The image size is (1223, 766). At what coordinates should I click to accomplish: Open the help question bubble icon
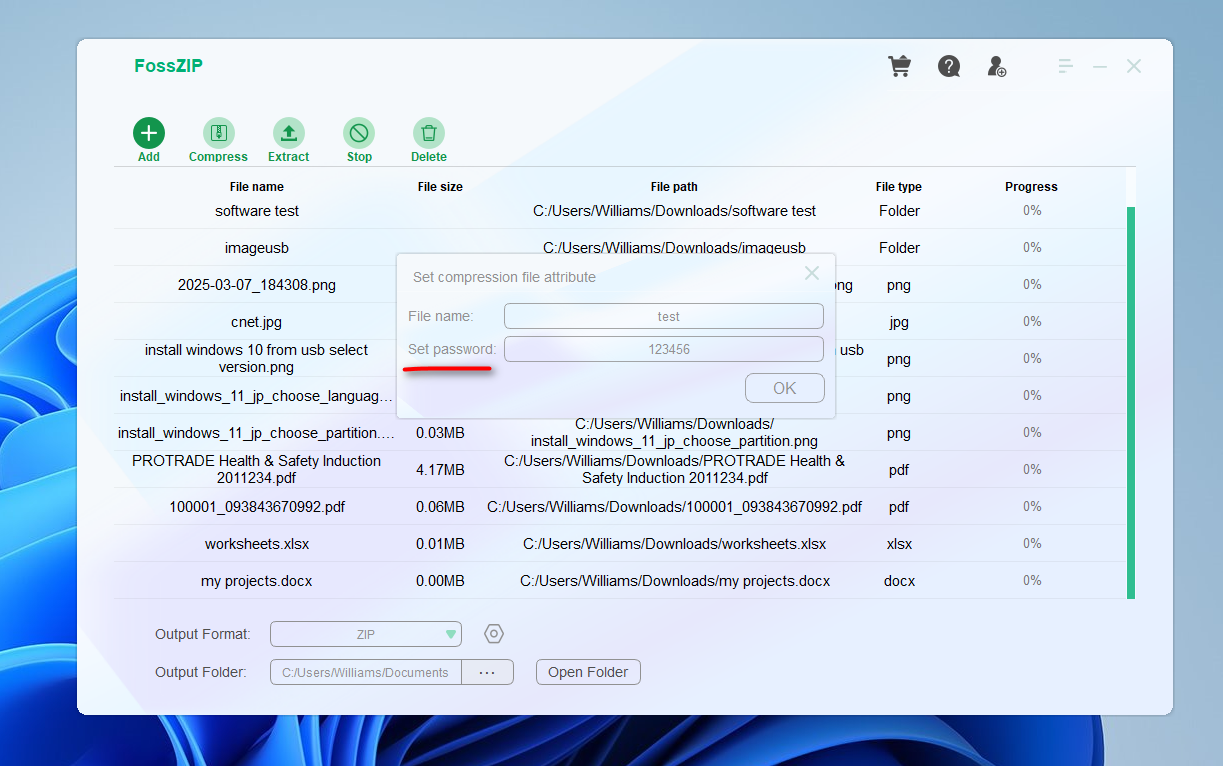(949, 67)
